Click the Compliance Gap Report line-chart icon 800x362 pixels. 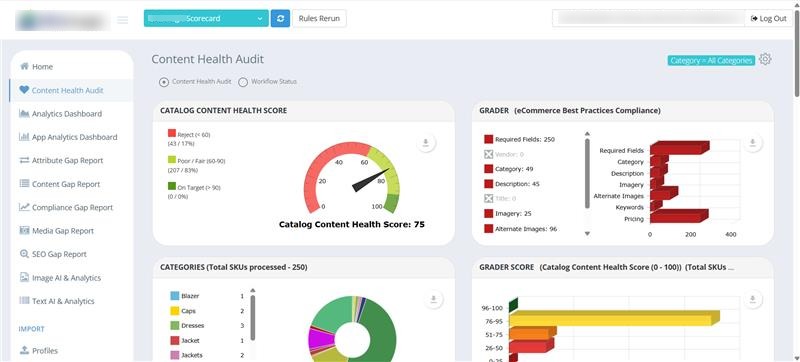tap(24, 207)
